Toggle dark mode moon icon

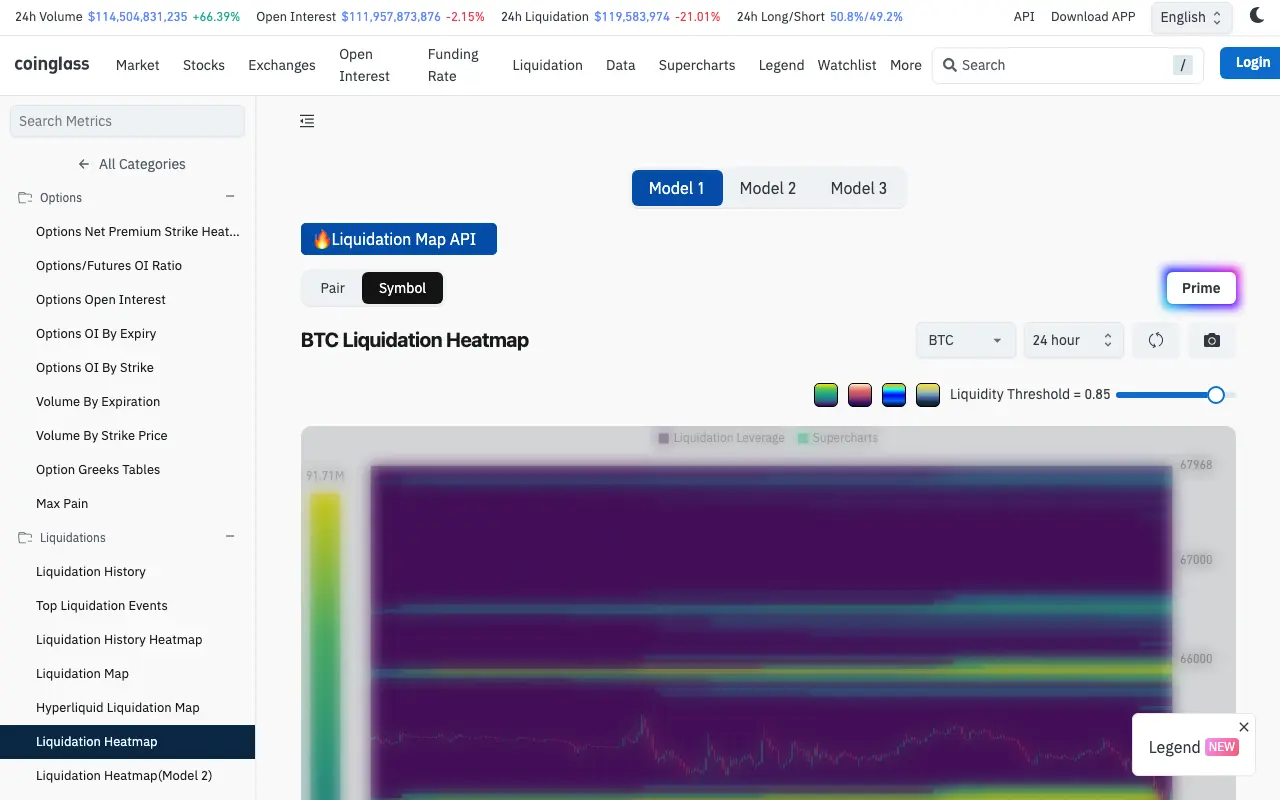click(x=1257, y=16)
